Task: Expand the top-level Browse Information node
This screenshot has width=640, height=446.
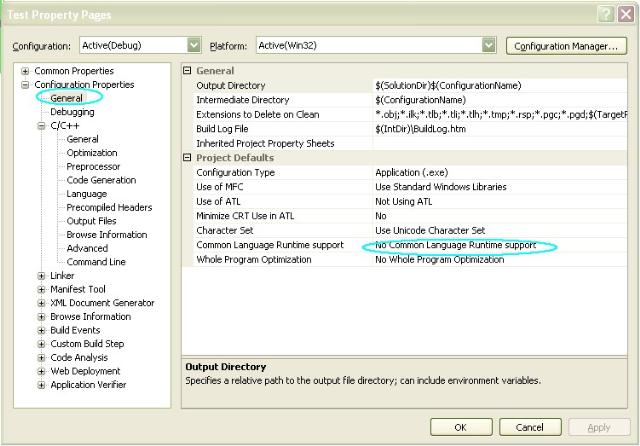Action: click(x=41, y=317)
